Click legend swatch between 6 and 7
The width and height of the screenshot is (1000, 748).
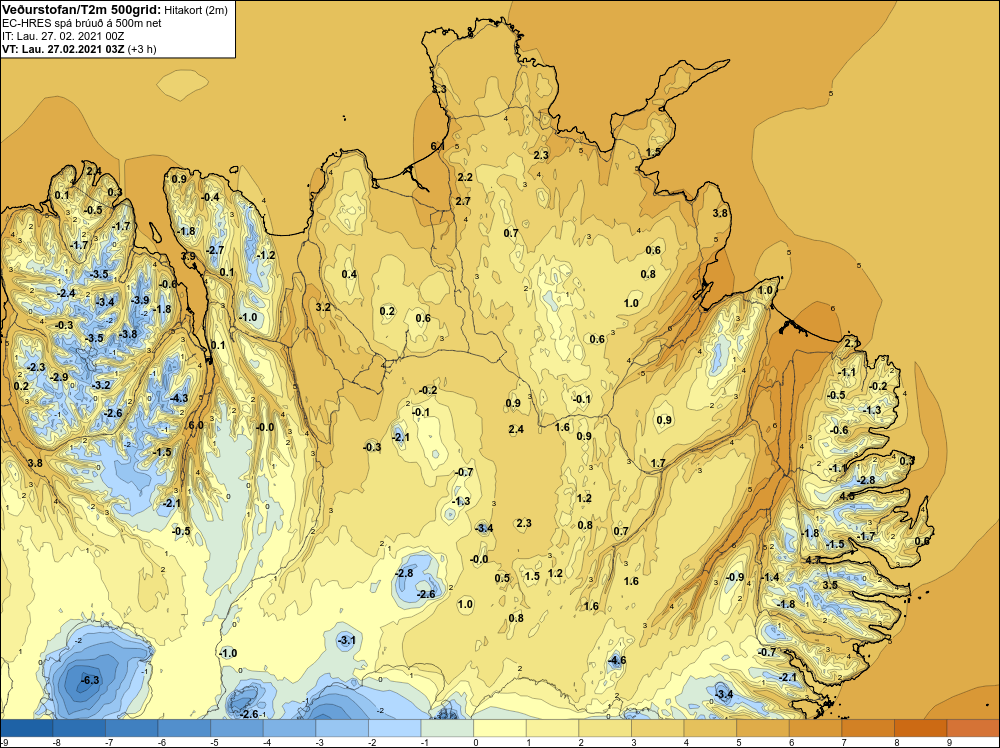[815, 728]
